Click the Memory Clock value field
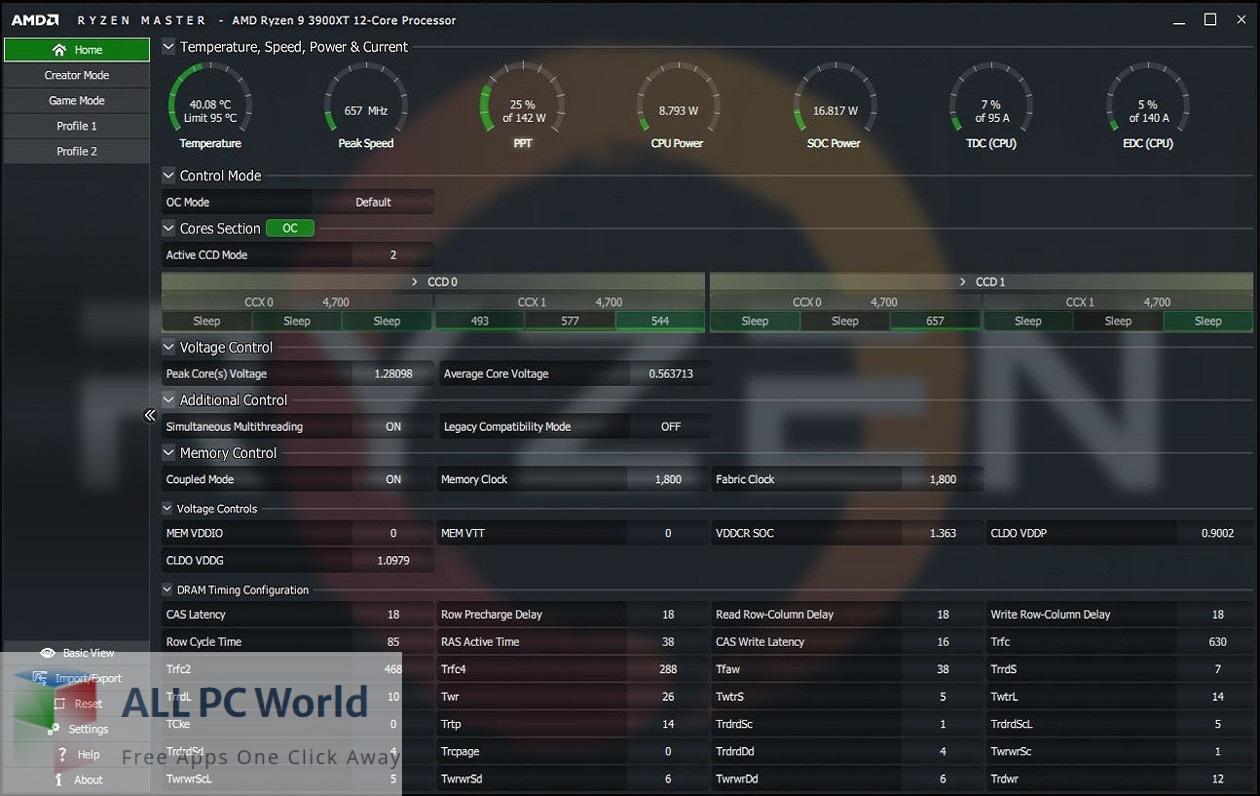Image resolution: width=1260 pixels, height=796 pixels. tap(668, 480)
